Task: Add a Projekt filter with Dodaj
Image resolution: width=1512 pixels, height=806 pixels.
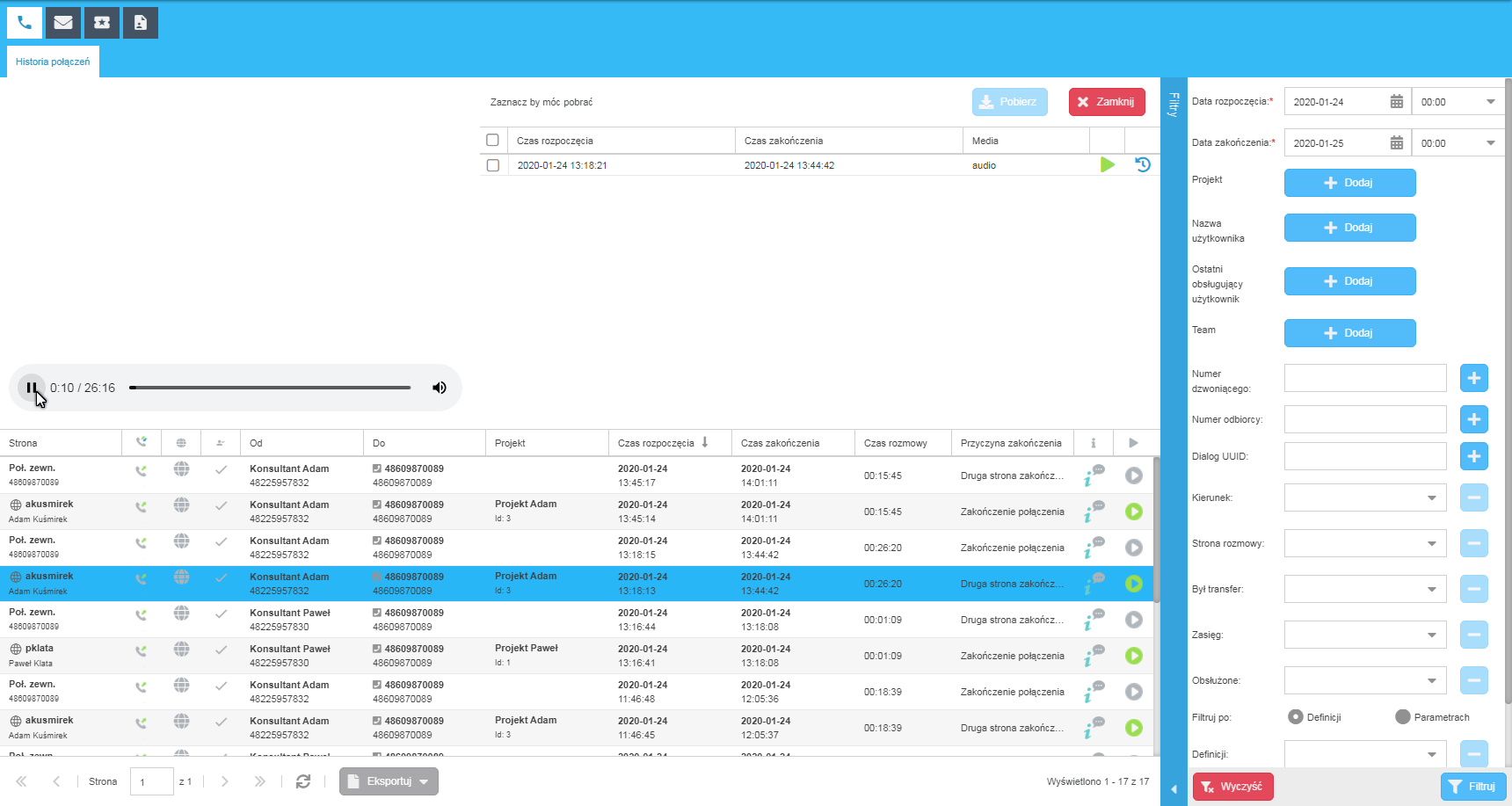Action: click(1349, 183)
